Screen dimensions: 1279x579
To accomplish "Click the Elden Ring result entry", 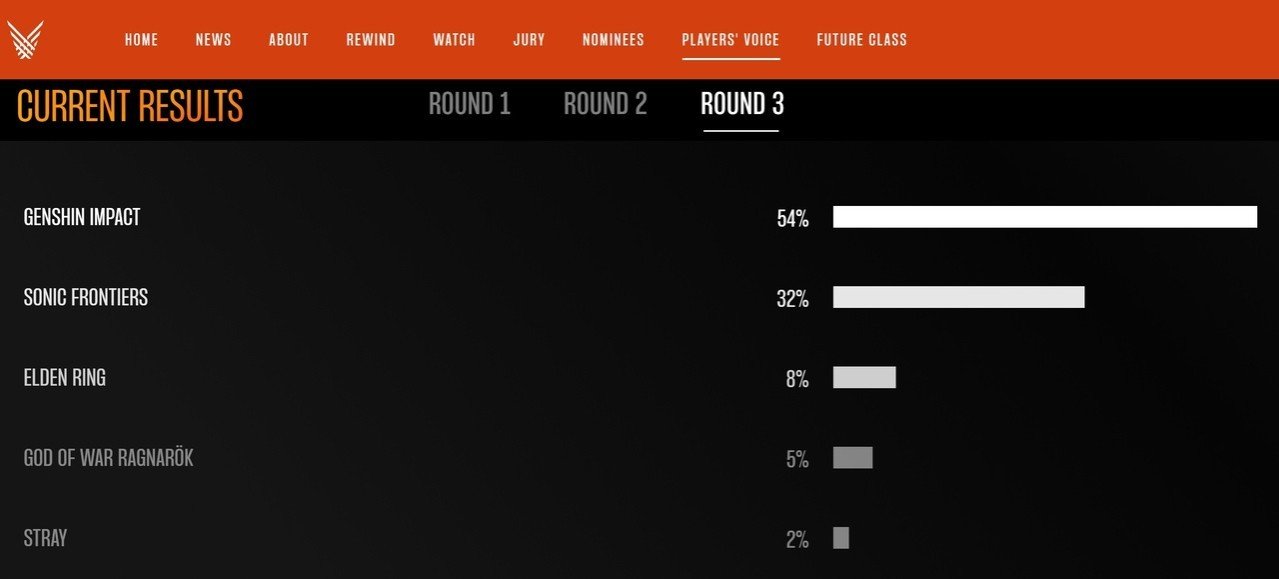I will (x=65, y=378).
